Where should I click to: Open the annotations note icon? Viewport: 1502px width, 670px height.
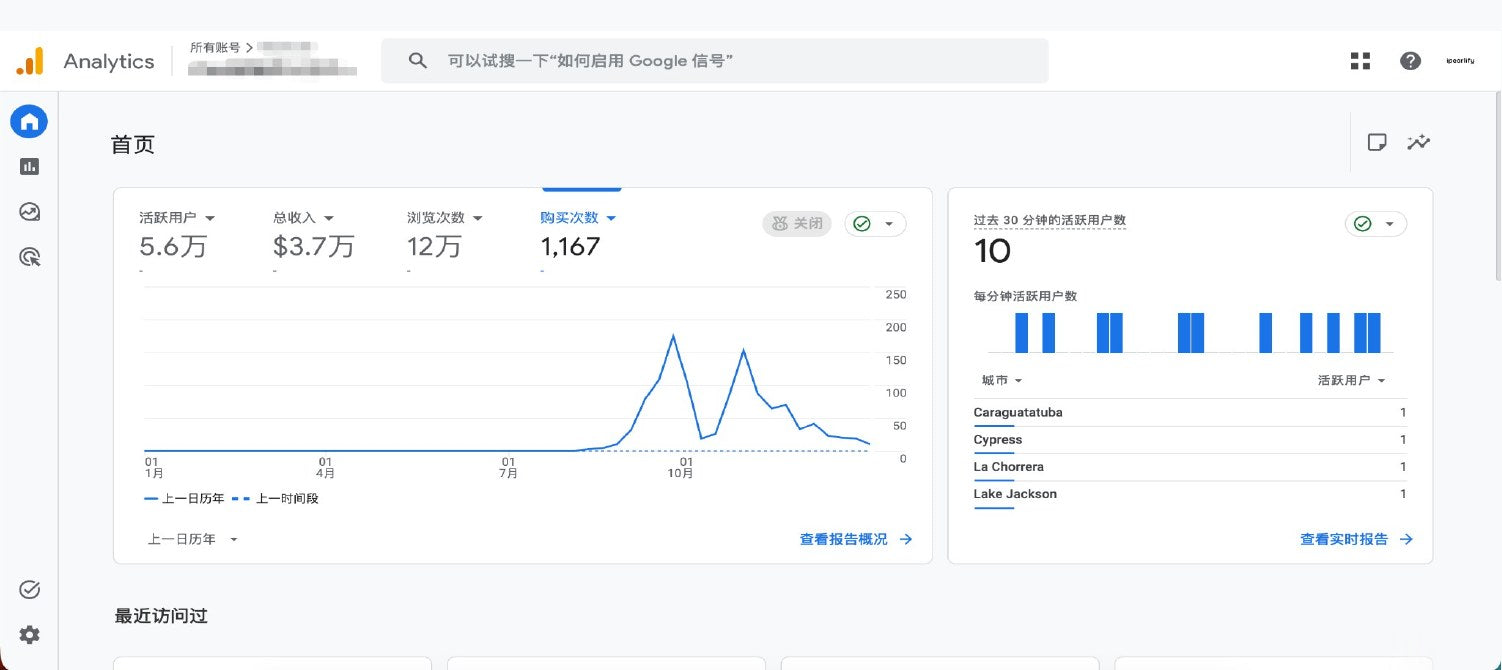click(x=1377, y=142)
